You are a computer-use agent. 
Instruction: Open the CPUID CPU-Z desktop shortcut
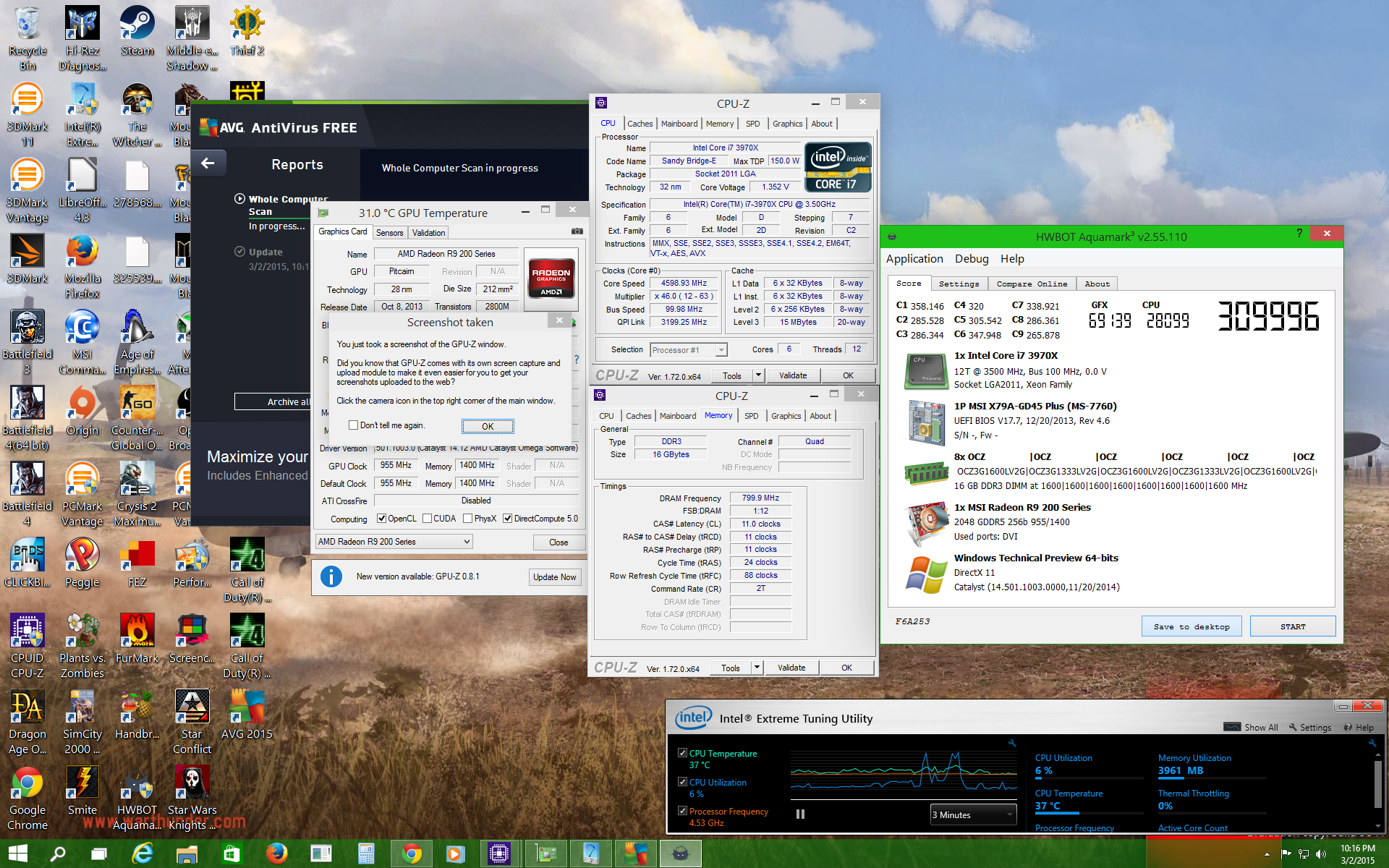(x=27, y=647)
